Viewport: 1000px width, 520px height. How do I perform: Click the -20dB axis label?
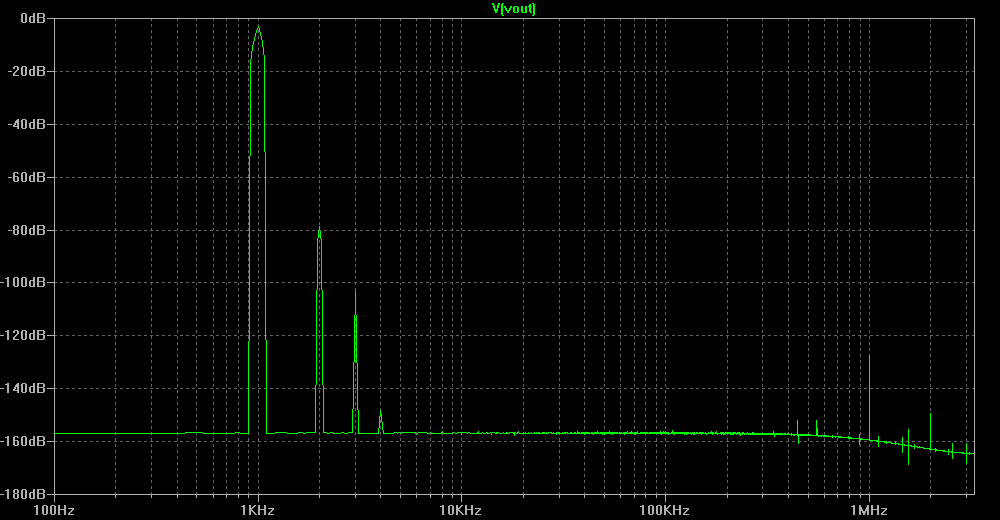coord(27,71)
